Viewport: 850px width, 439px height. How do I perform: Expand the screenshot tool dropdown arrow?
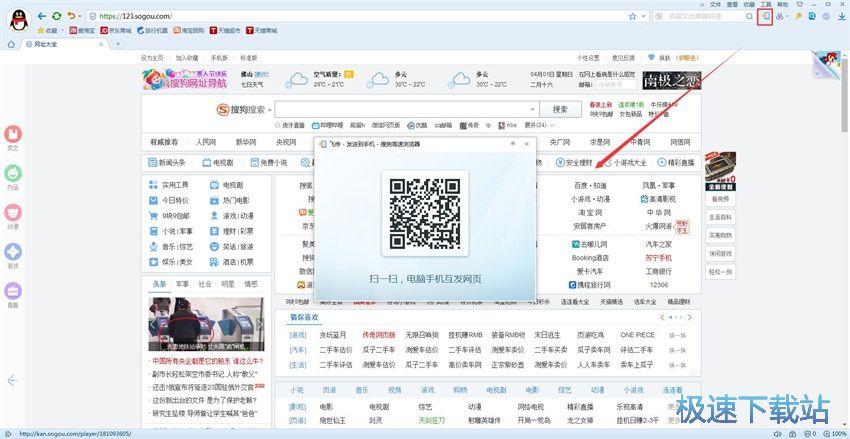point(787,17)
